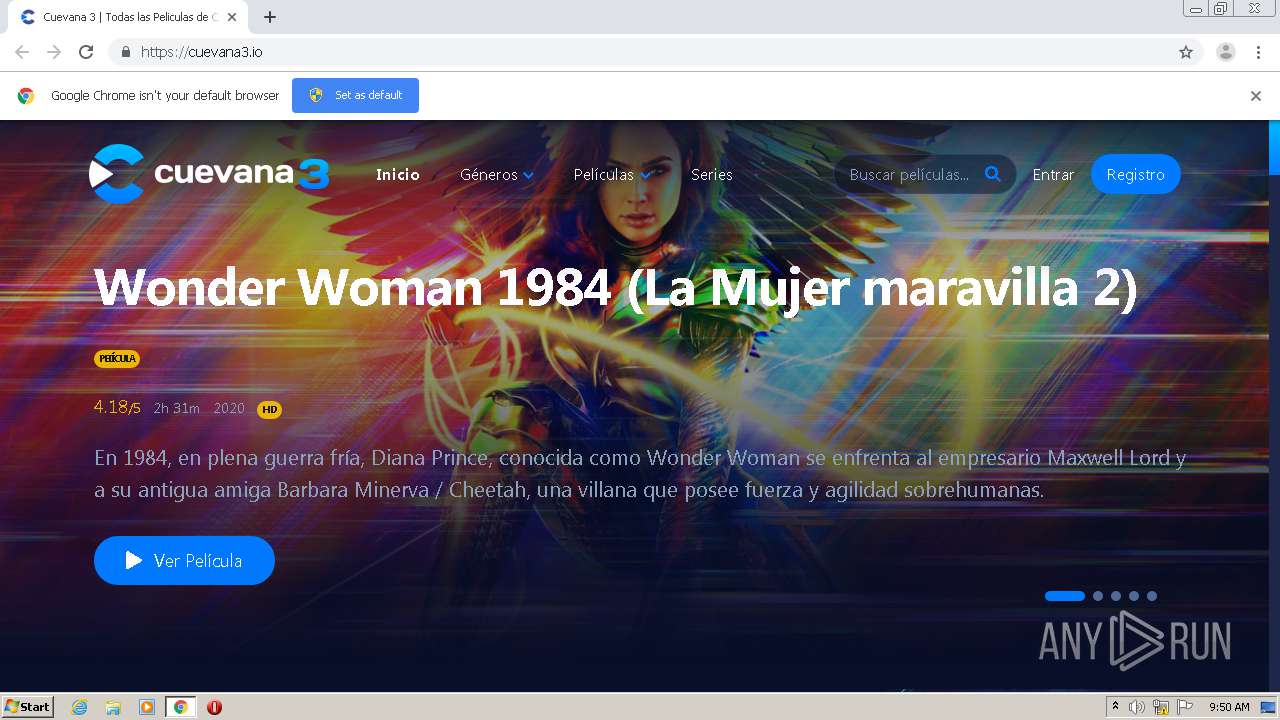This screenshot has width=1280, height=720.
Task: Select fourth carousel dot
Action: coord(1134,596)
